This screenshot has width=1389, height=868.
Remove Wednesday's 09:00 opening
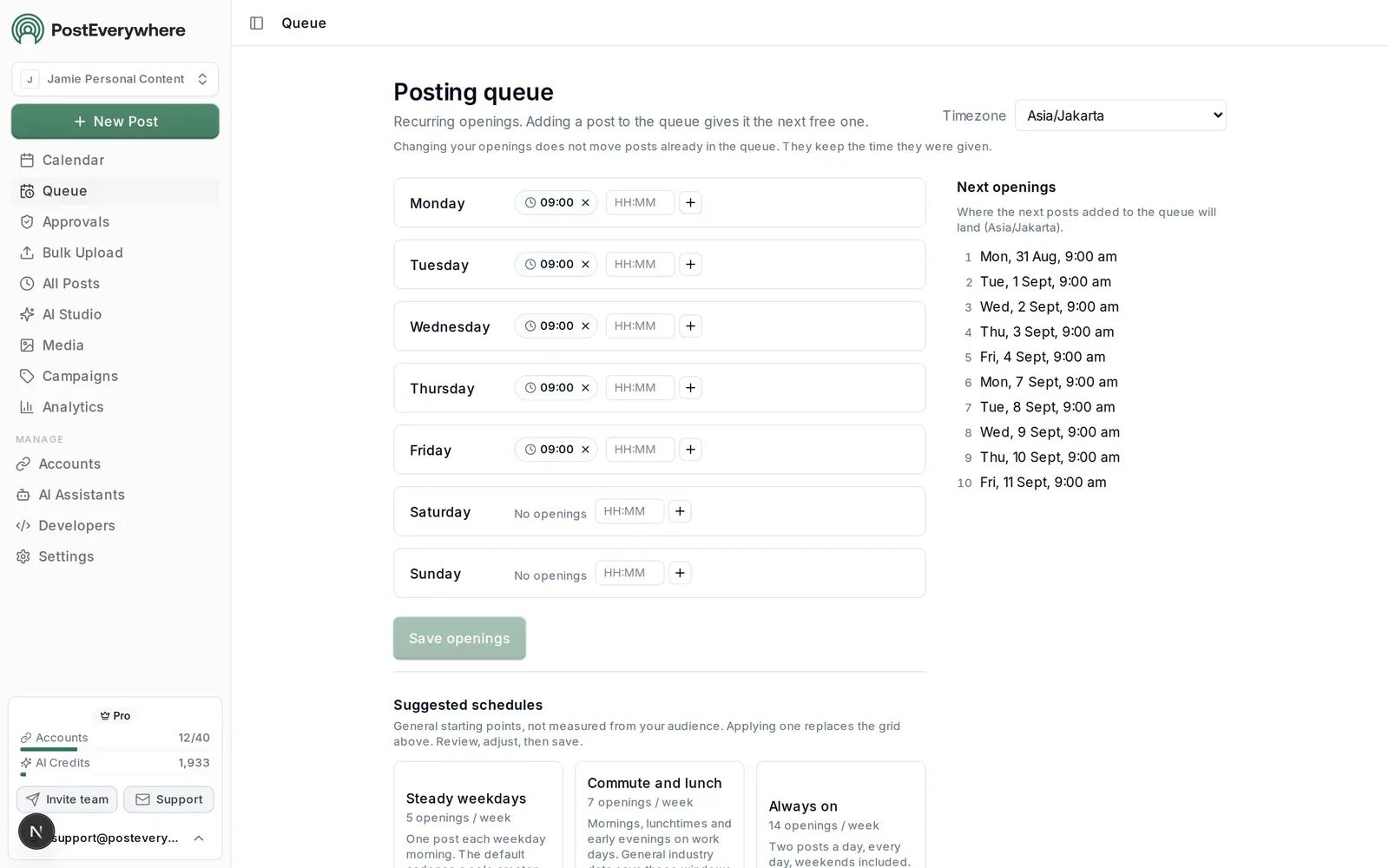click(585, 325)
